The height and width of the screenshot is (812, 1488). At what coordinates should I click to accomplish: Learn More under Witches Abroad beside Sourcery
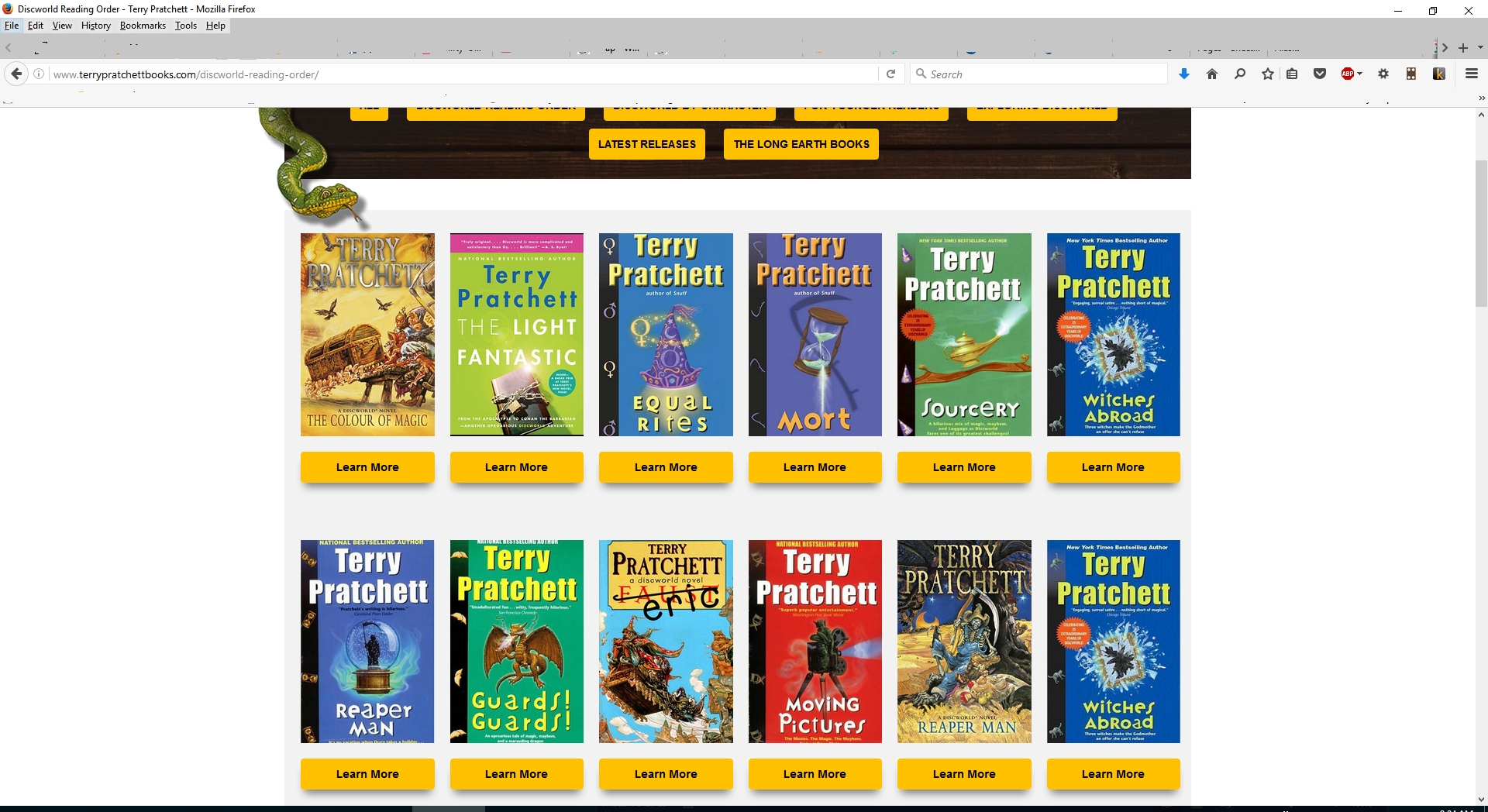click(1113, 467)
